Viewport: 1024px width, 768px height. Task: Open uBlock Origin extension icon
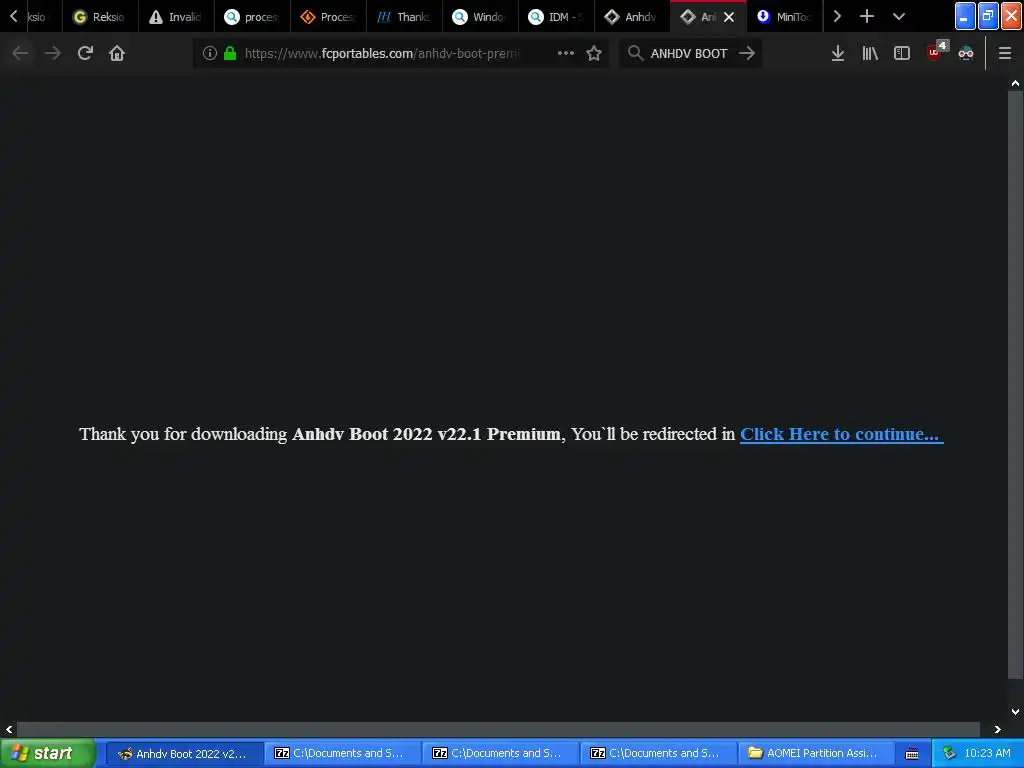[x=936, y=52]
